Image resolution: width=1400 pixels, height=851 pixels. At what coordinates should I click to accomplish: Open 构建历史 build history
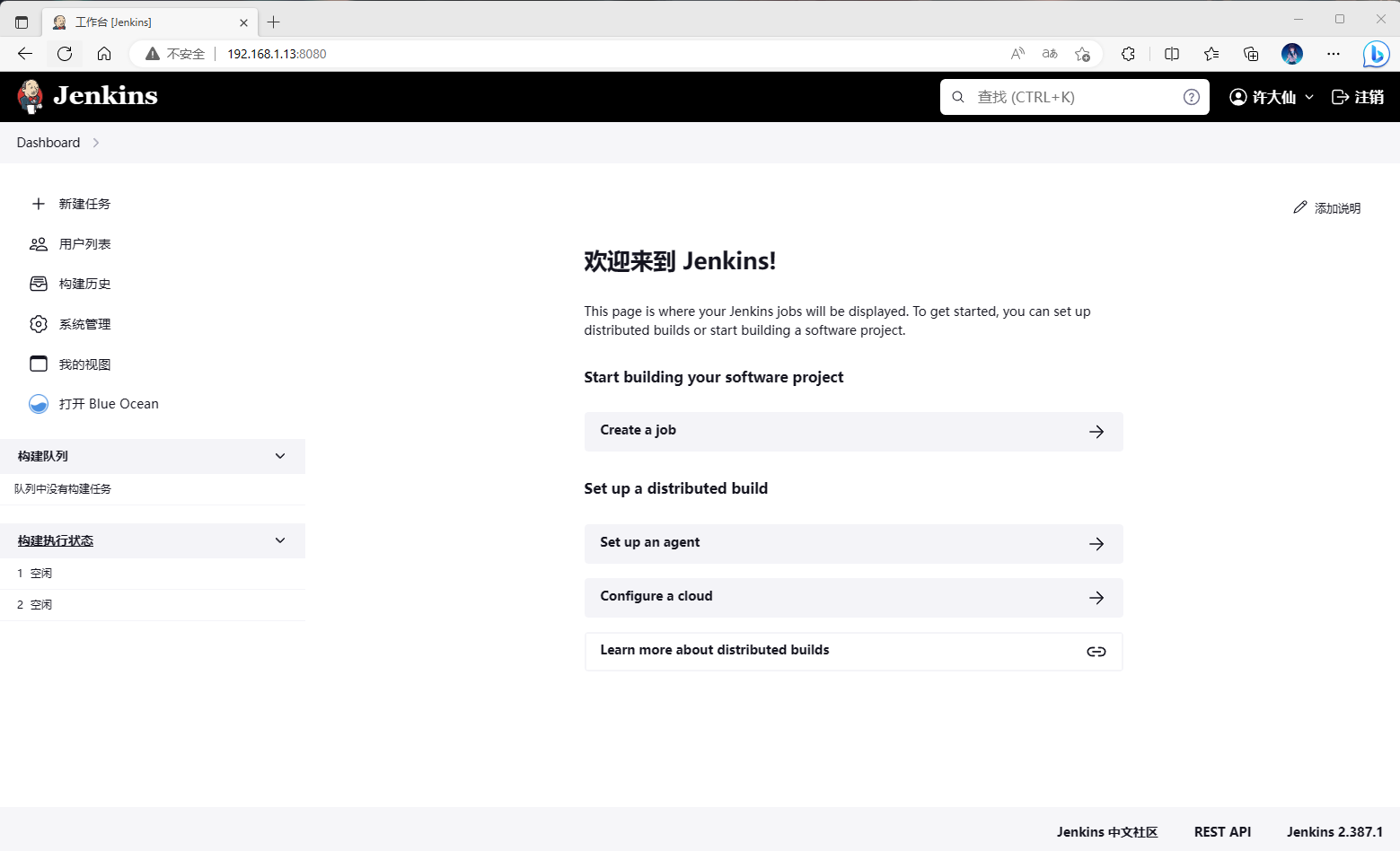point(84,284)
